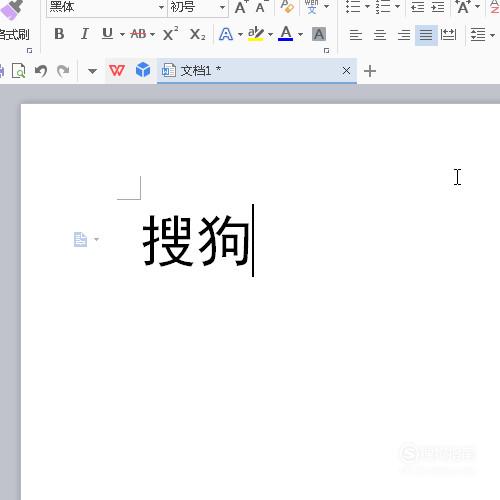Click numbered list icon
The image size is (500, 500).
[x=383, y=7]
